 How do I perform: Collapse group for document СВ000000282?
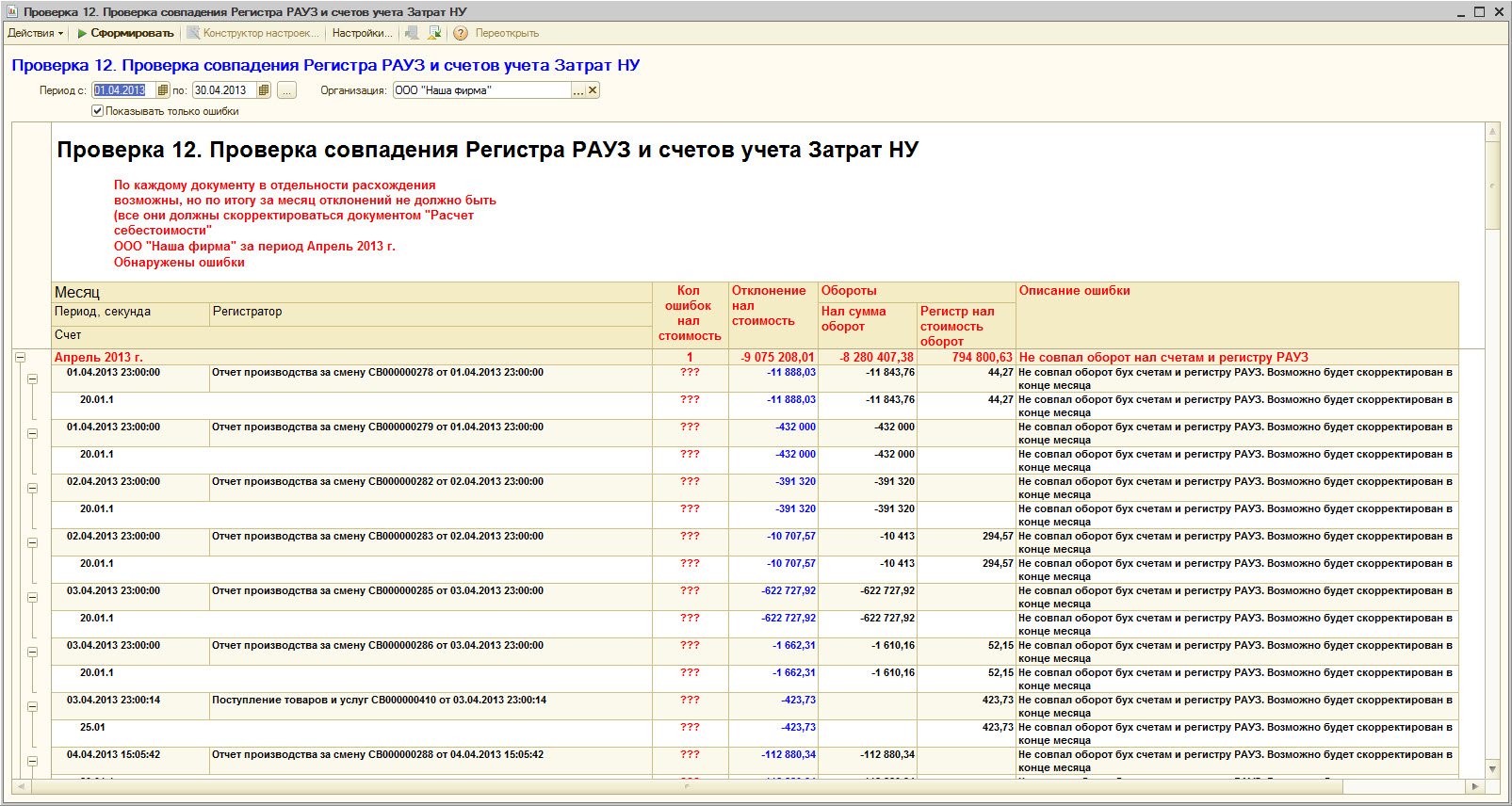[x=33, y=488]
